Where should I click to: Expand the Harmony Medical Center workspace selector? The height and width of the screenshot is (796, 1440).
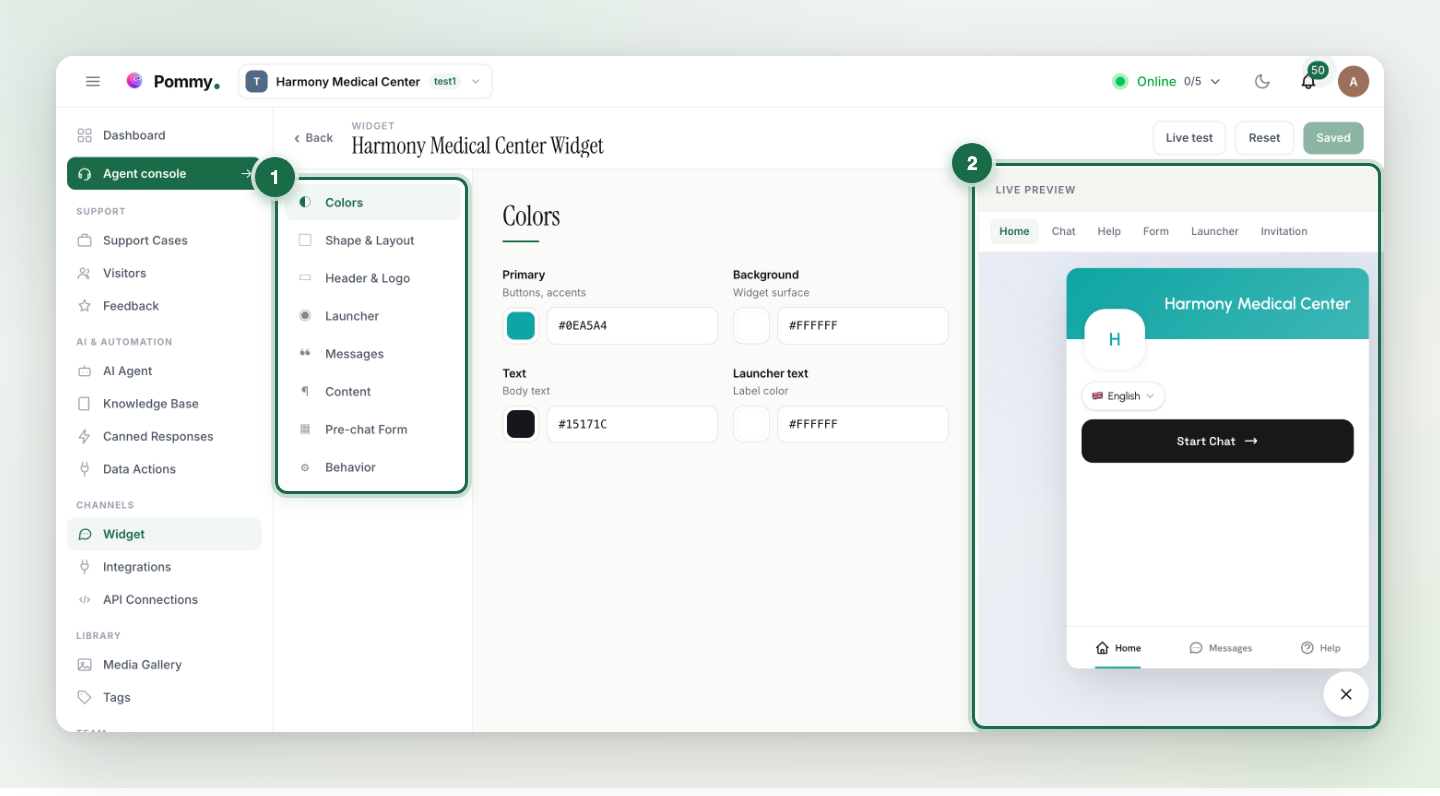(365, 82)
